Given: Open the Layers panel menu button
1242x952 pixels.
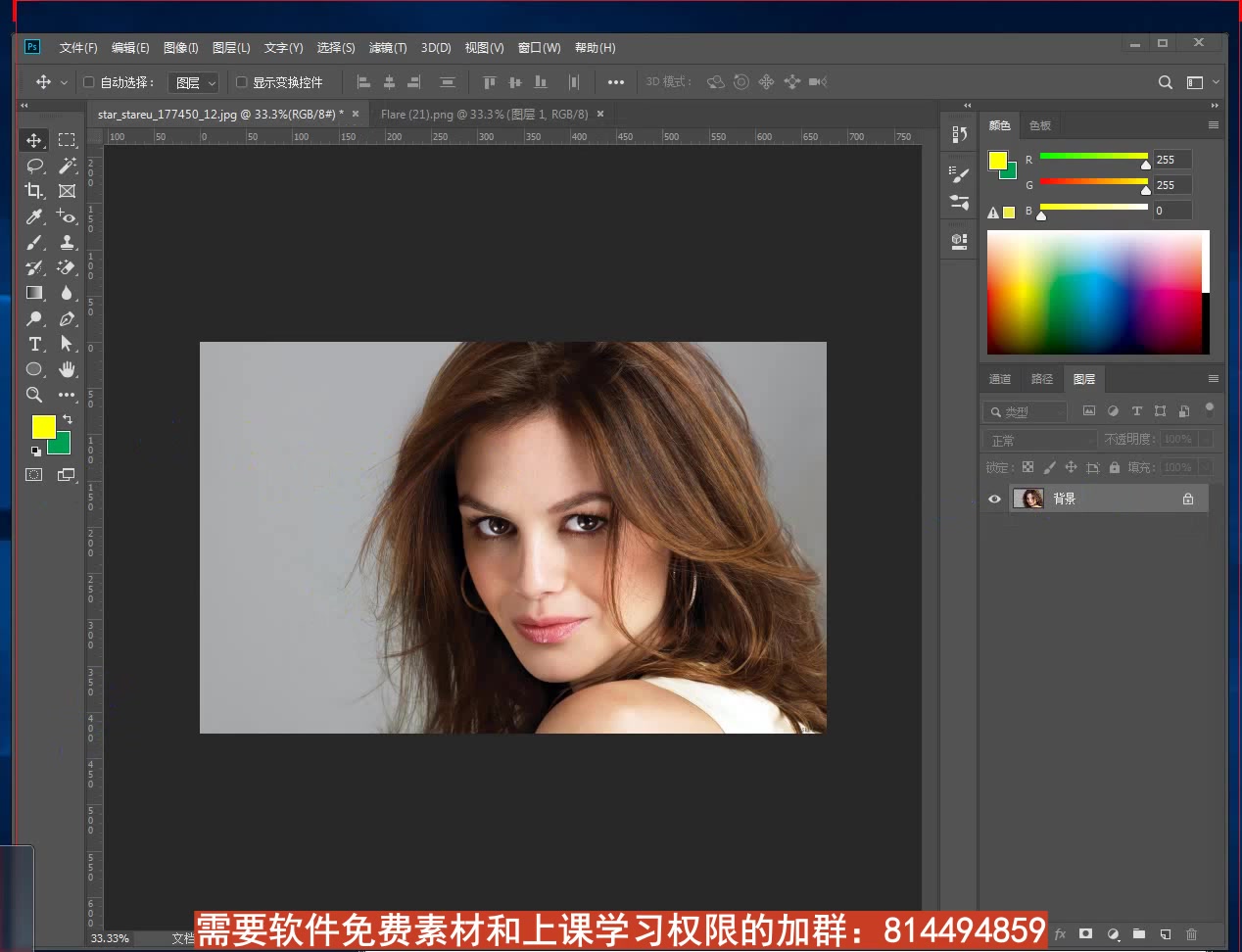Looking at the screenshot, I should 1213,379.
